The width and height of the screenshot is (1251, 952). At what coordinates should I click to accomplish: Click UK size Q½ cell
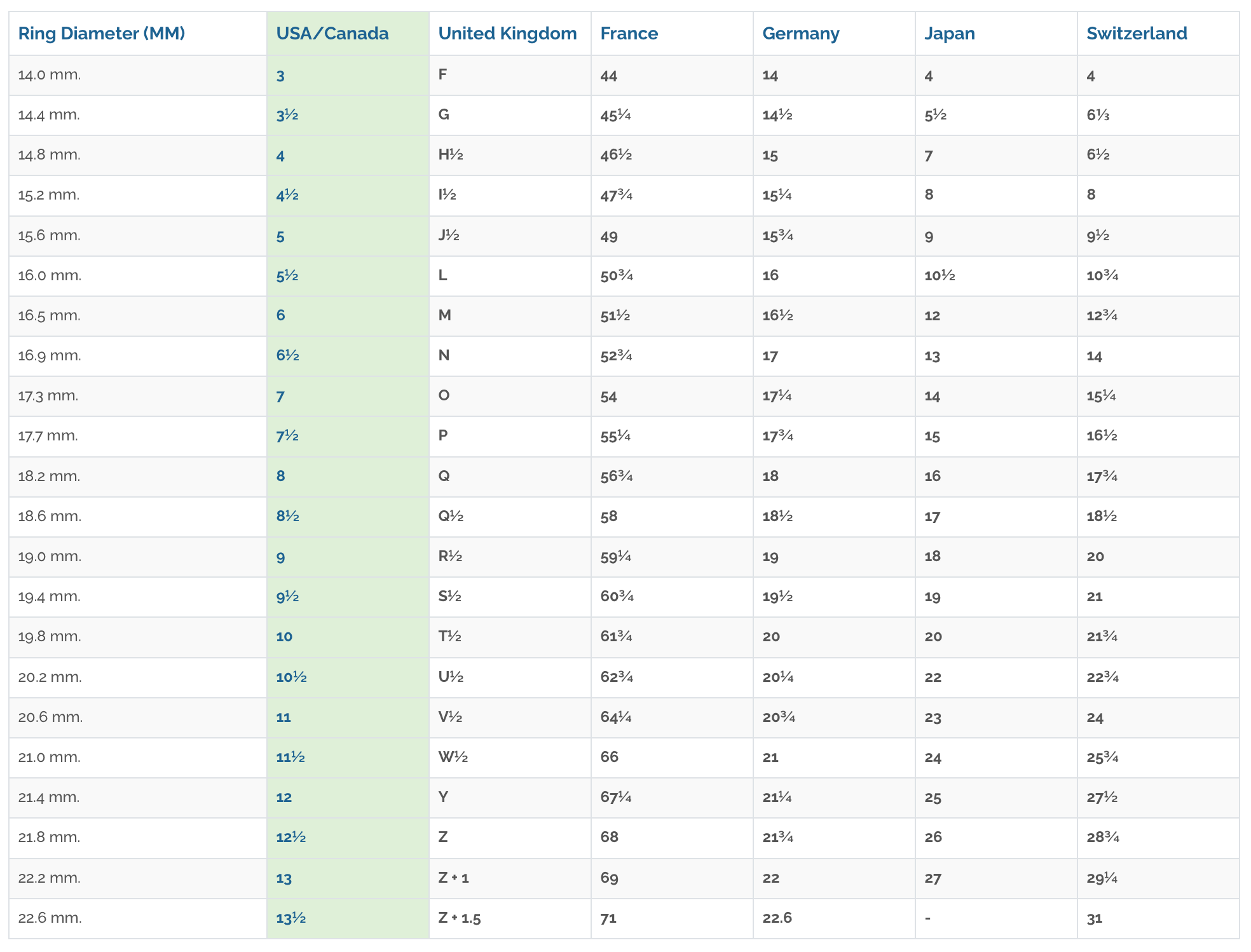510,517
